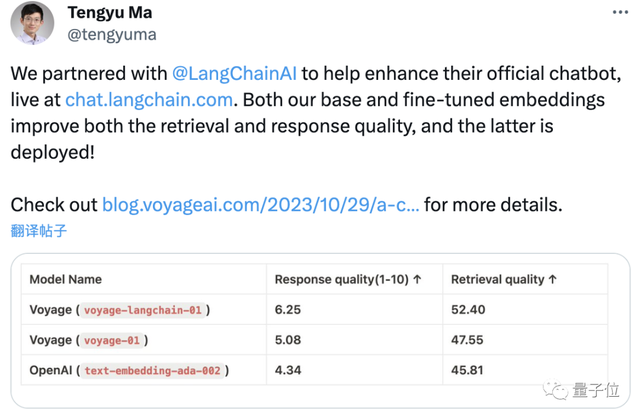Click the 45.81 OpenAI retrieval score
Image resolution: width=640 pixels, height=418 pixels.
pyautogui.click(x=468, y=371)
